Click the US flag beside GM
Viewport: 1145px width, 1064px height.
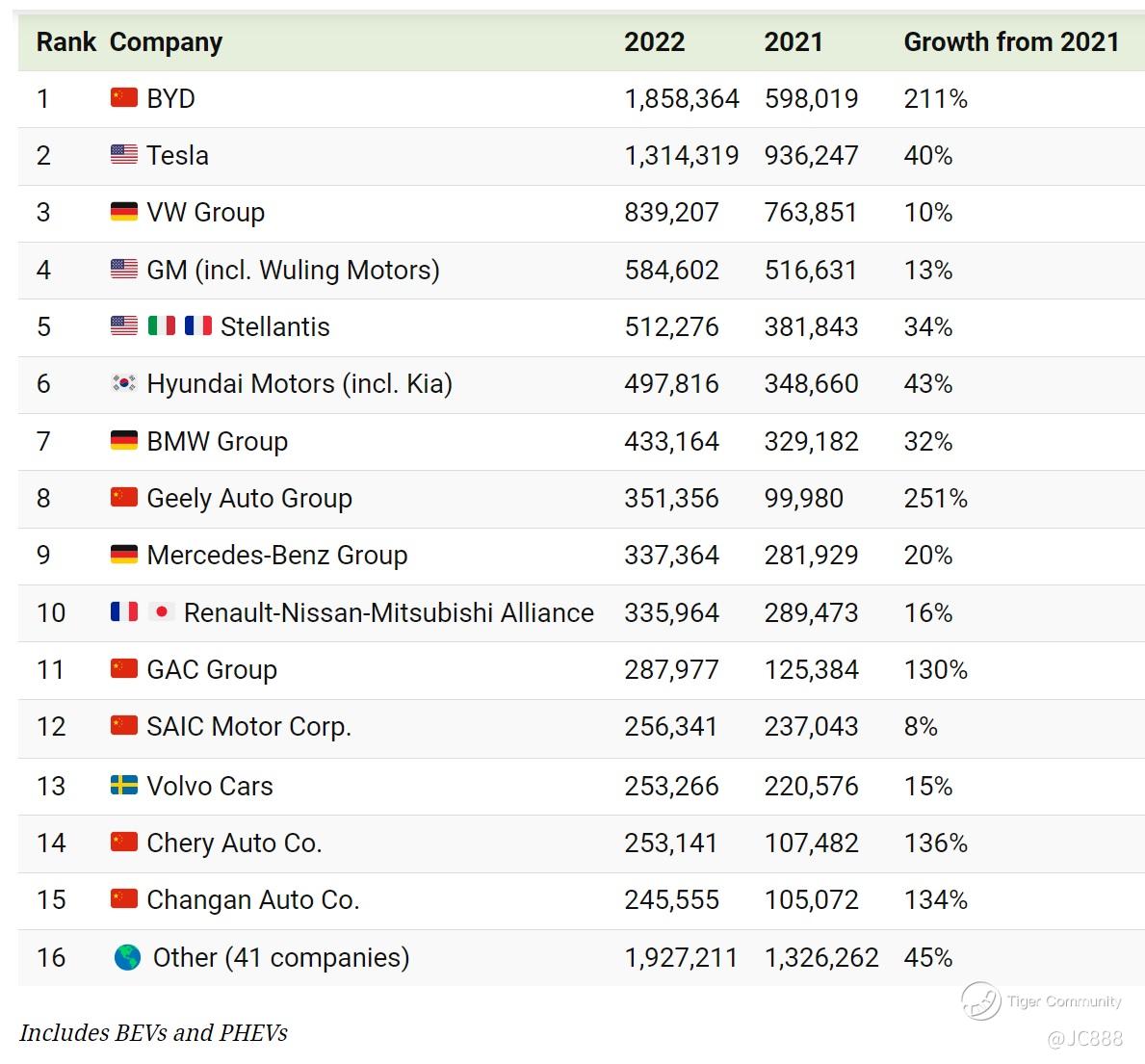pos(123,269)
